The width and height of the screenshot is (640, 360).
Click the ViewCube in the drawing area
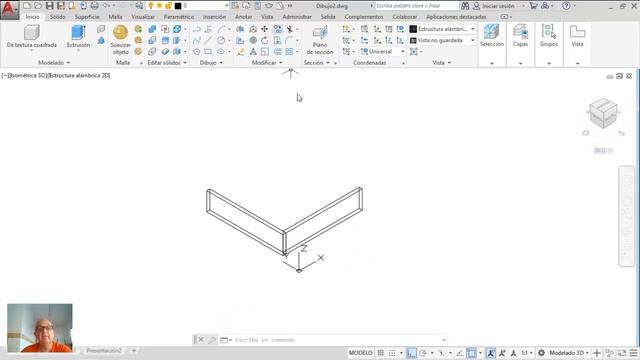[x=603, y=113]
